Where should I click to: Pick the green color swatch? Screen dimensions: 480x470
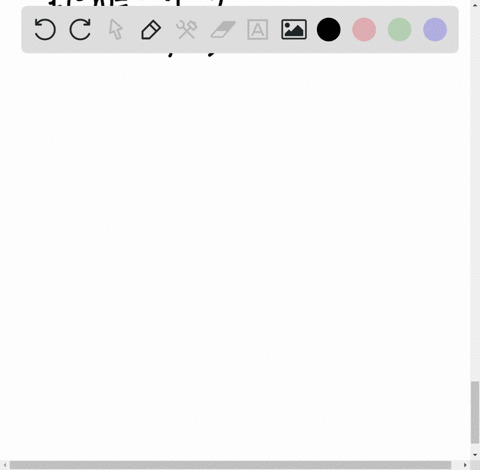tap(400, 30)
